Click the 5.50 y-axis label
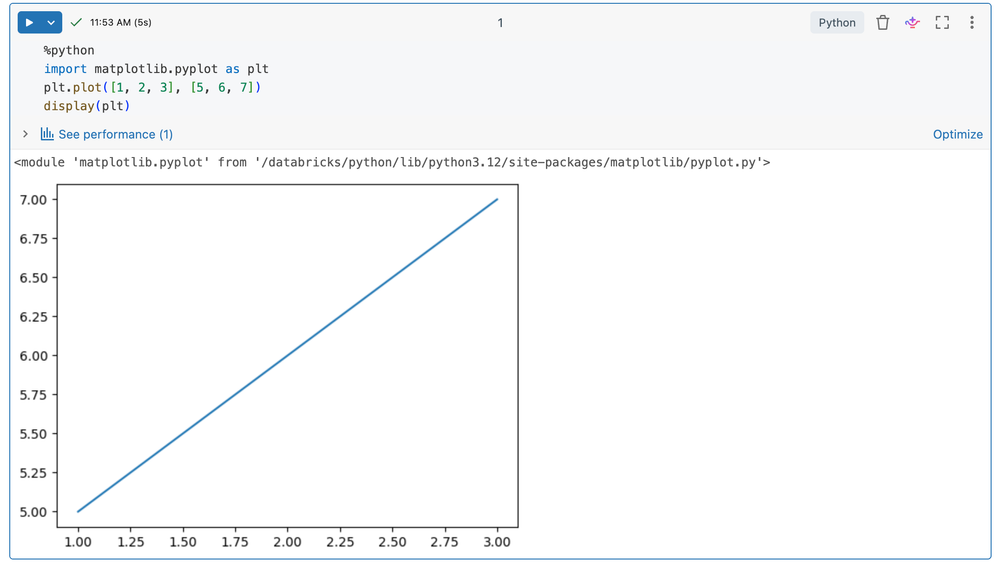 (33, 434)
